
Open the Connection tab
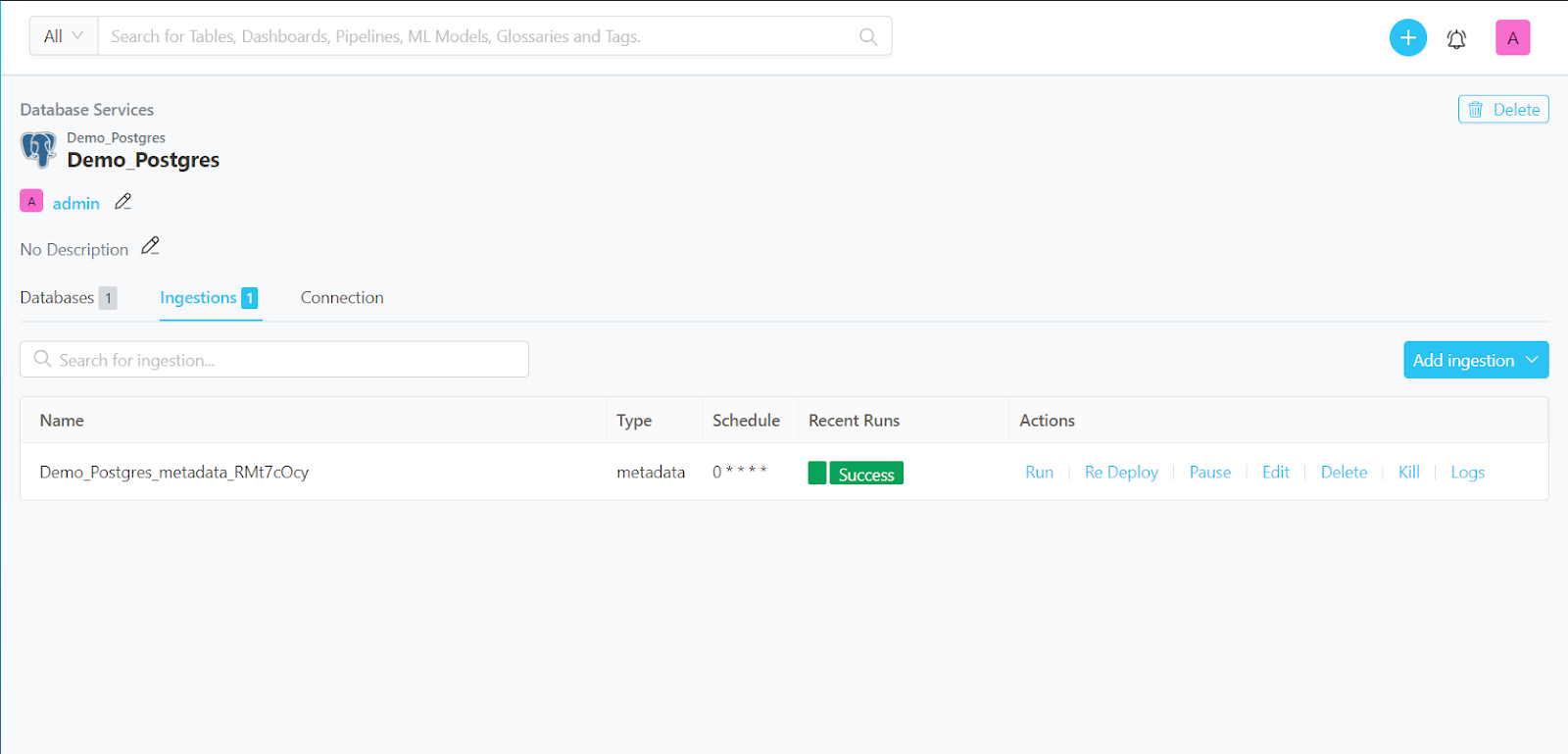pyautogui.click(x=342, y=298)
